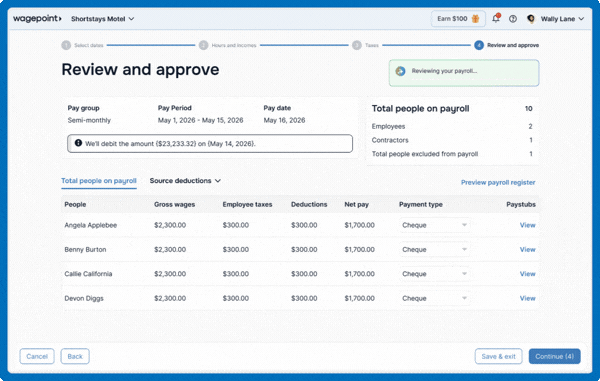The height and width of the screenshot is (381, 600).
Task: Click the Earn $100 button
Action: click(x=458, y=19)
